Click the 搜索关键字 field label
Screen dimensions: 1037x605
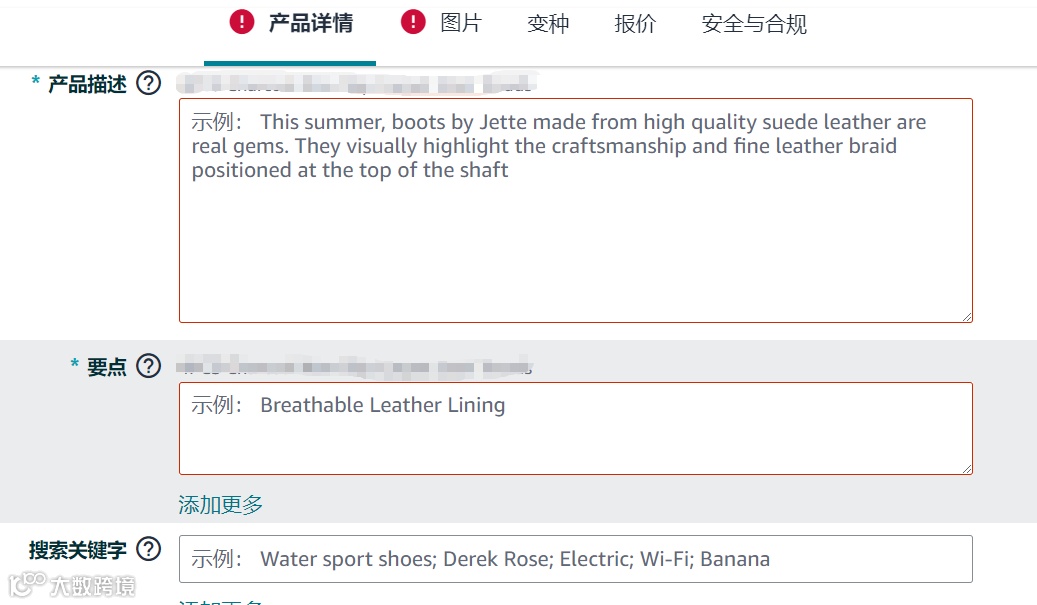tap(78, 550)
